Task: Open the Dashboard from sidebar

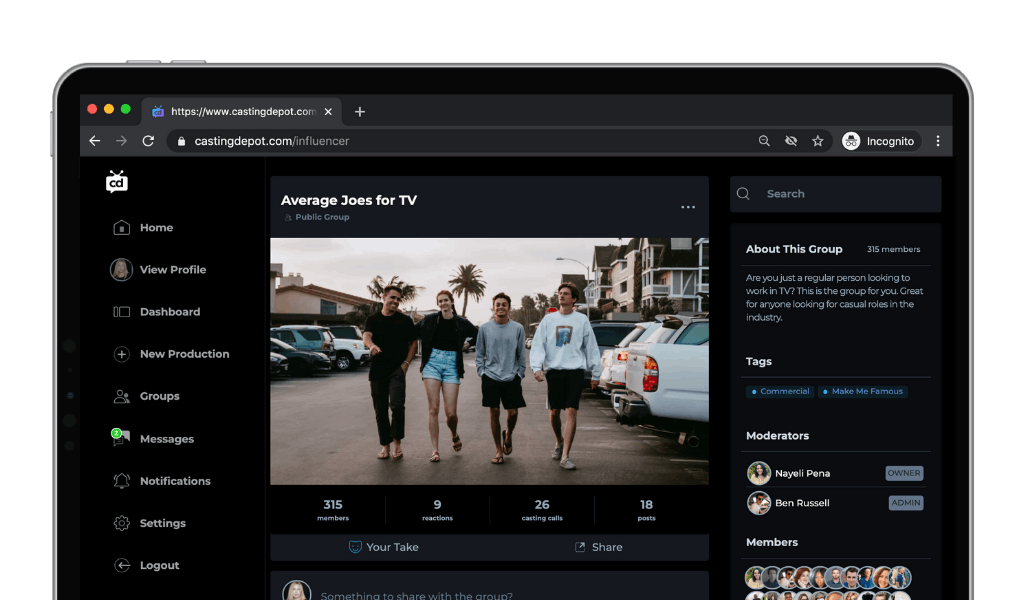Action: (169, 312)
